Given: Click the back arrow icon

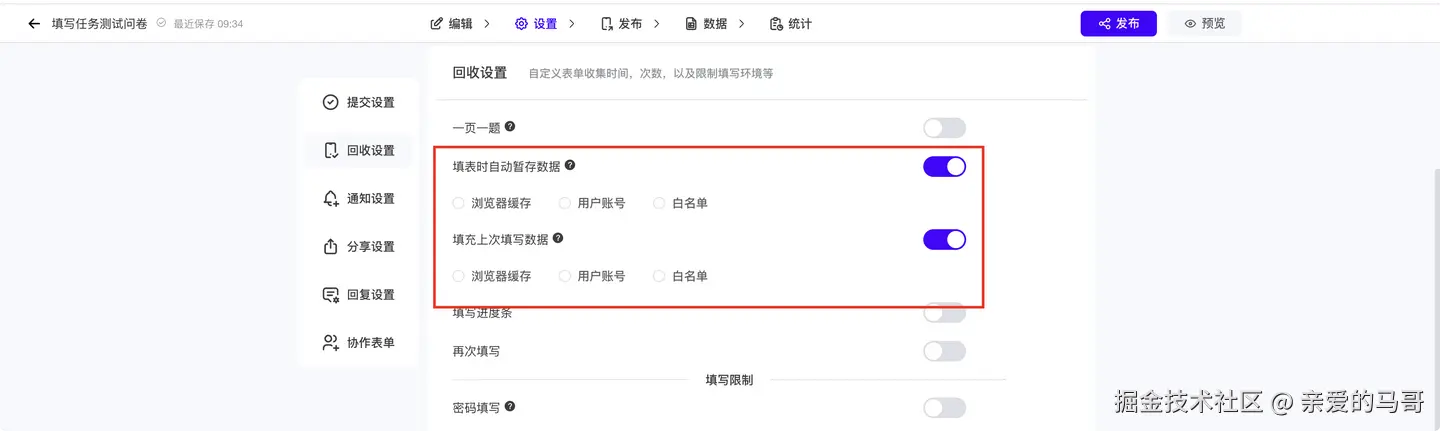Looking at the screenshot, I should click(34, 24).
